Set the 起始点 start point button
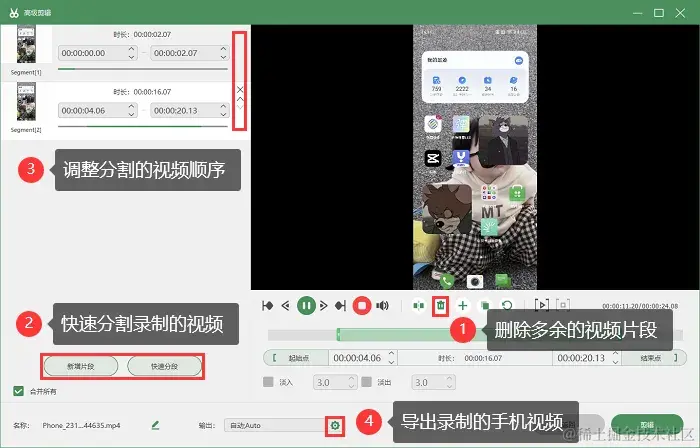Image resolution: width=700 pixels, height=448 pixels. pos(296,358)
